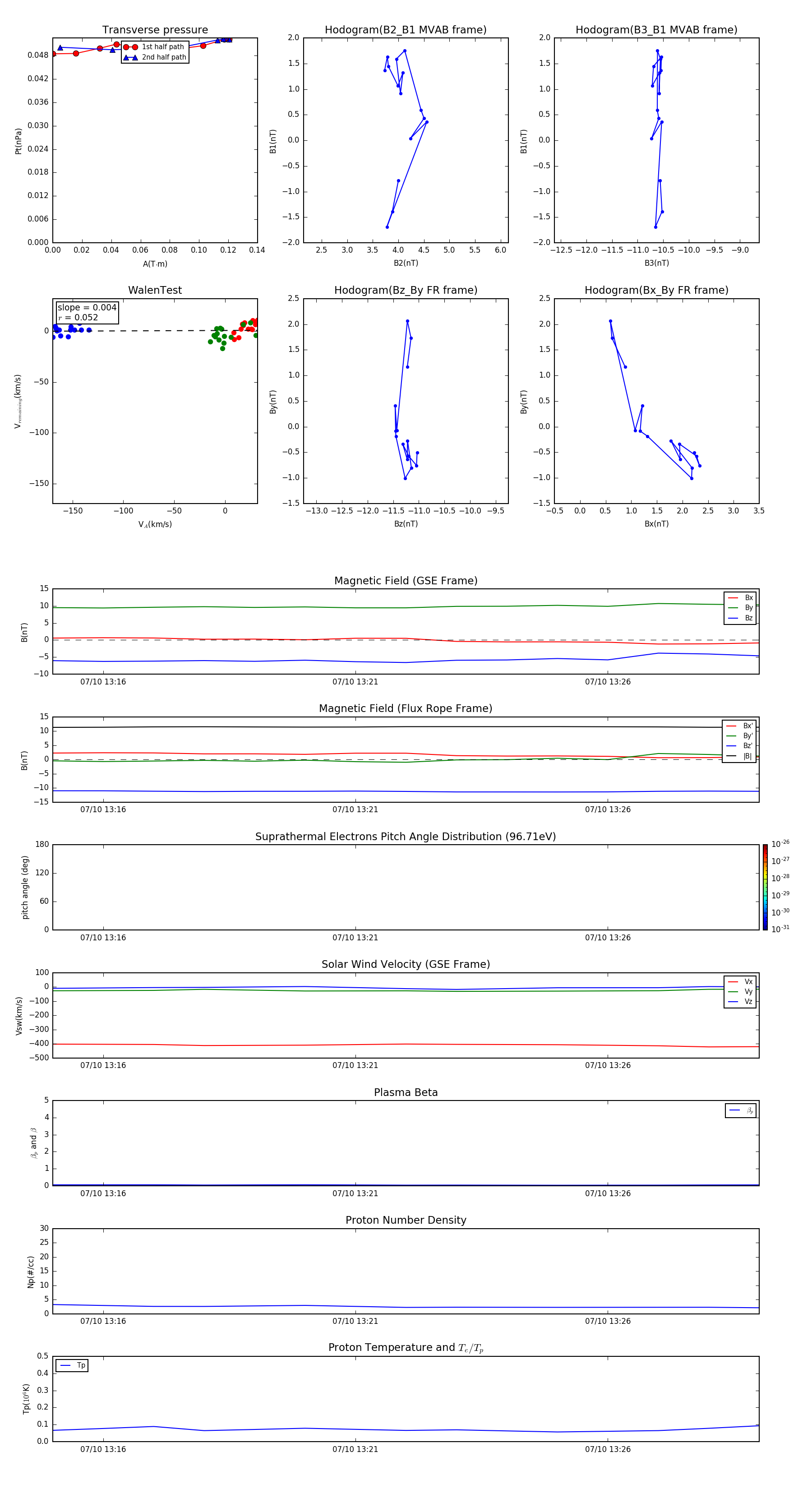Viewport: 812px width, 1489px height.
Task: Click the "Proton Number Density" title
Action: point(406,1220)
